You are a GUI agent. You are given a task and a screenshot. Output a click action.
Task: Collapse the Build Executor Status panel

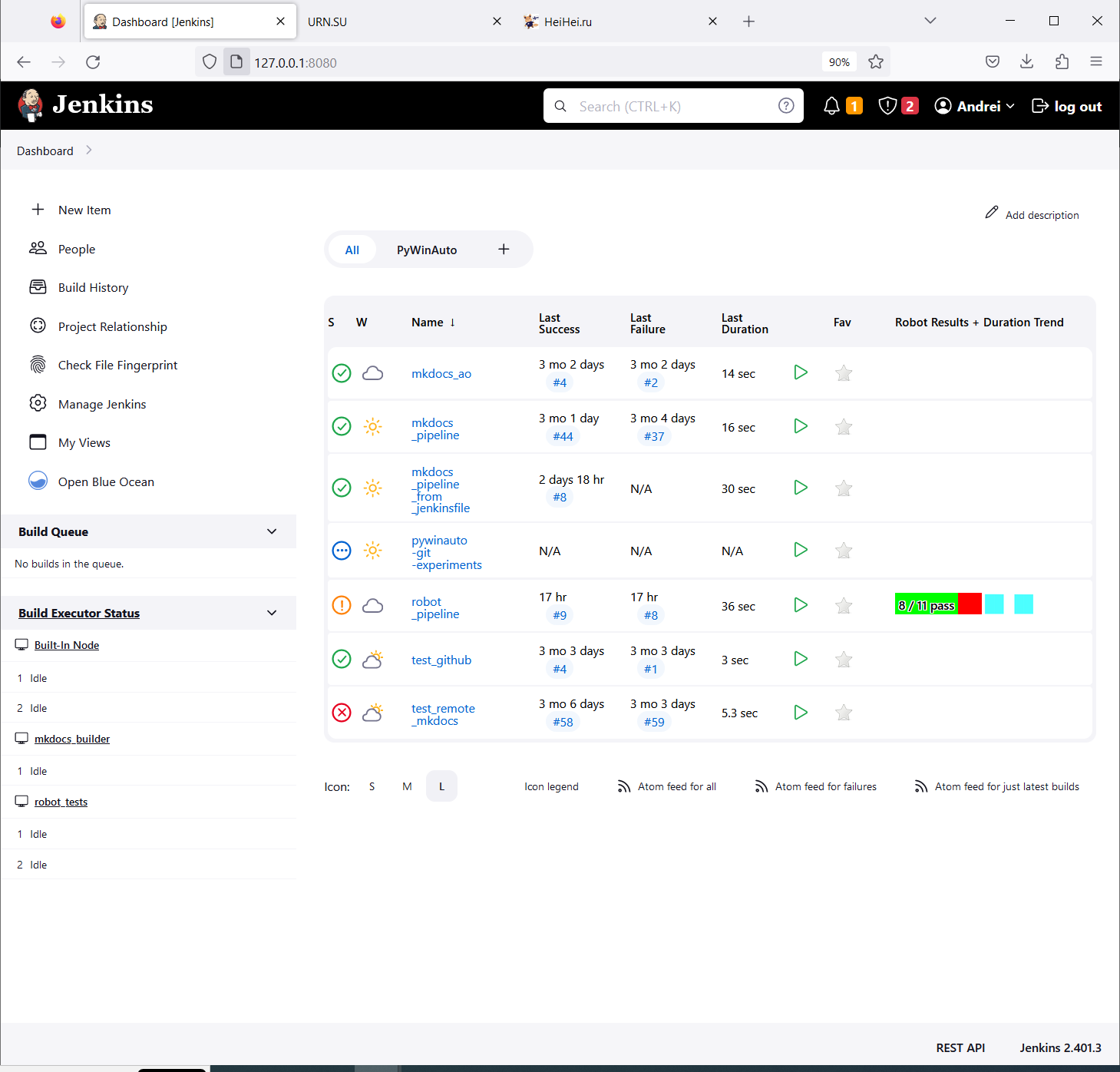pyautogui.click(x=272, y=613)
